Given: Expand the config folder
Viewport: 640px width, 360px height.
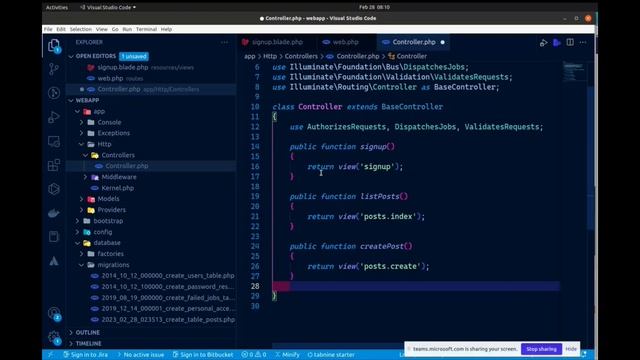Looking at the screenshot, I should coord(78,232).
